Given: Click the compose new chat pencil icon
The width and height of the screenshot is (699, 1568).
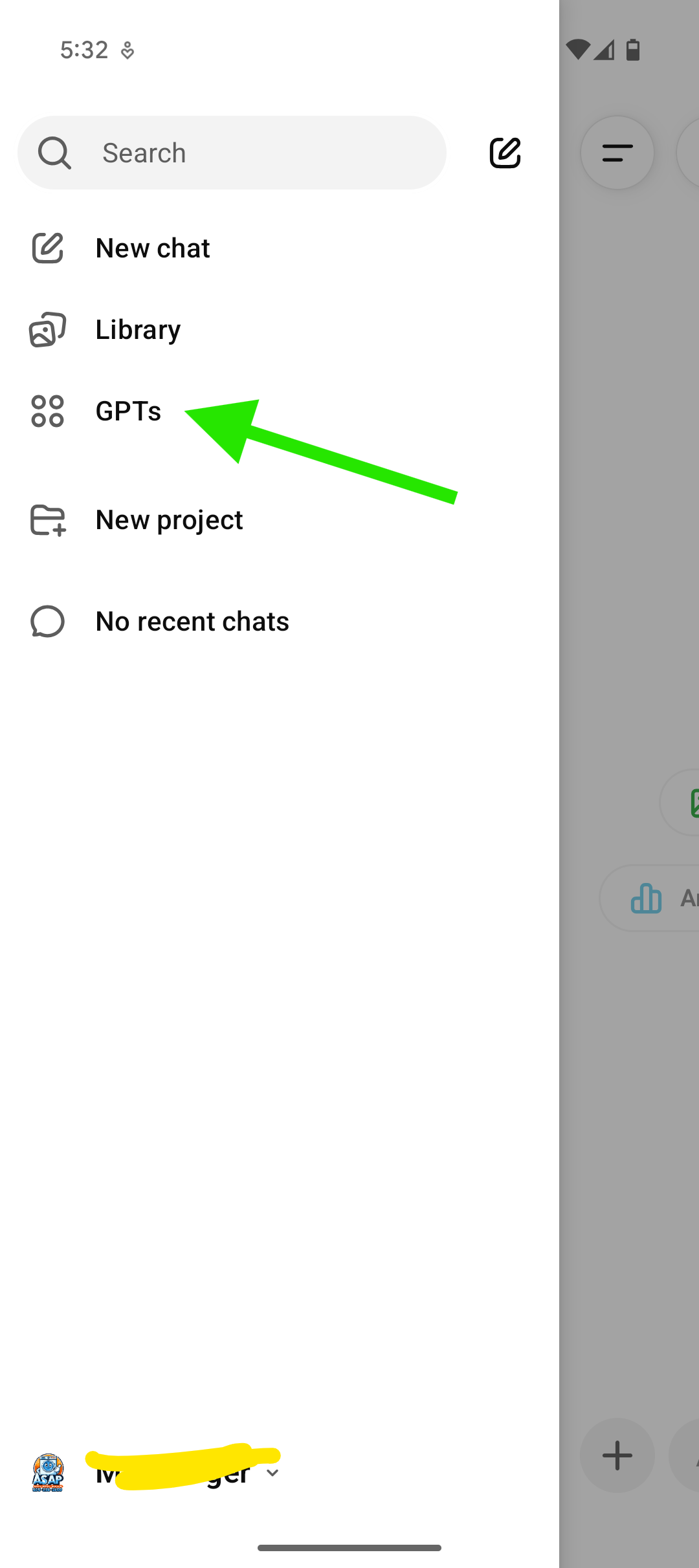Looking at the screenshot, I should coord(505,153).
